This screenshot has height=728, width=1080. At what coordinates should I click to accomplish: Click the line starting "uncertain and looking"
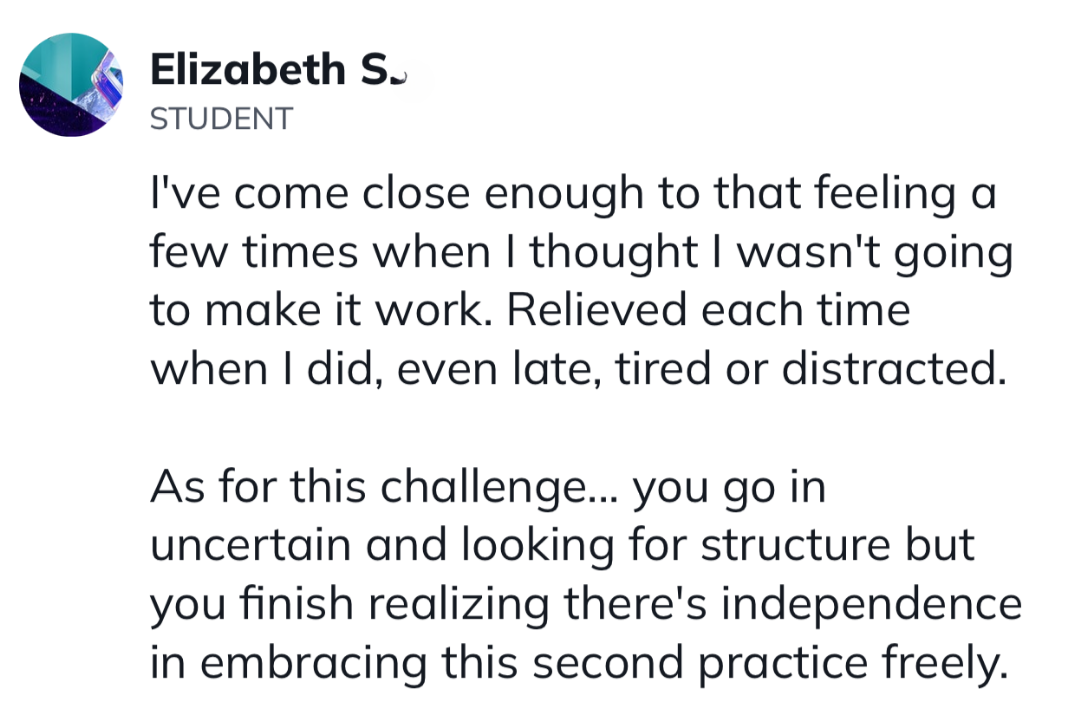click(x=562, y=546)
